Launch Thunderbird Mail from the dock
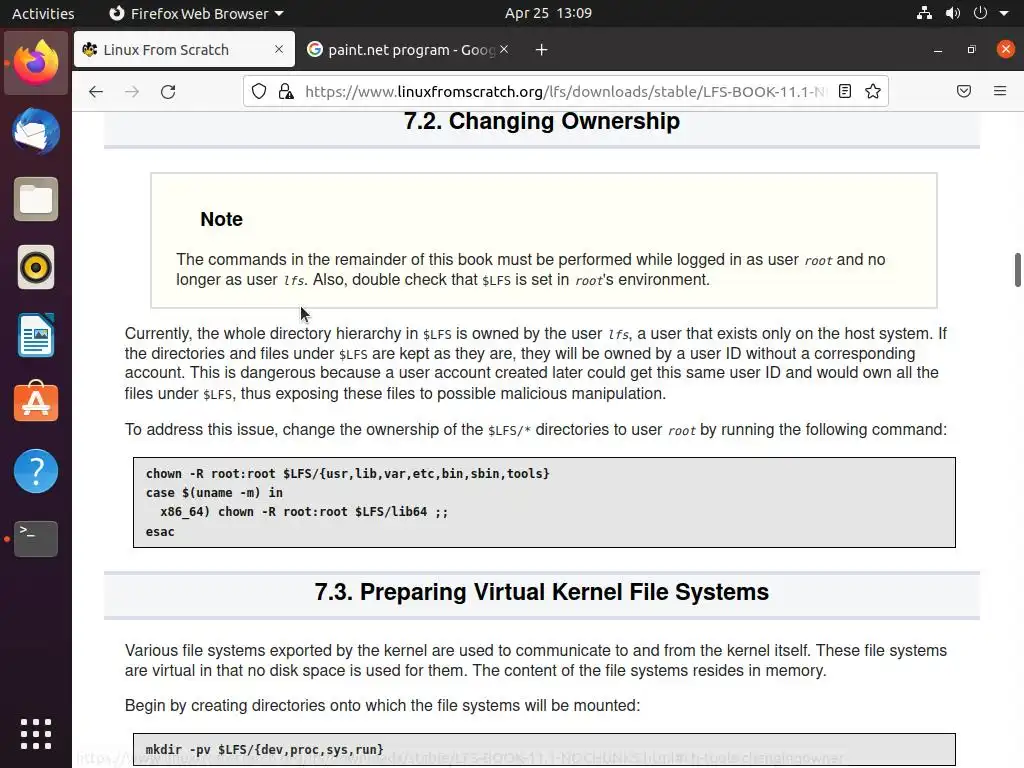This screenshot has width=1024, height=768. pos(36,131)
